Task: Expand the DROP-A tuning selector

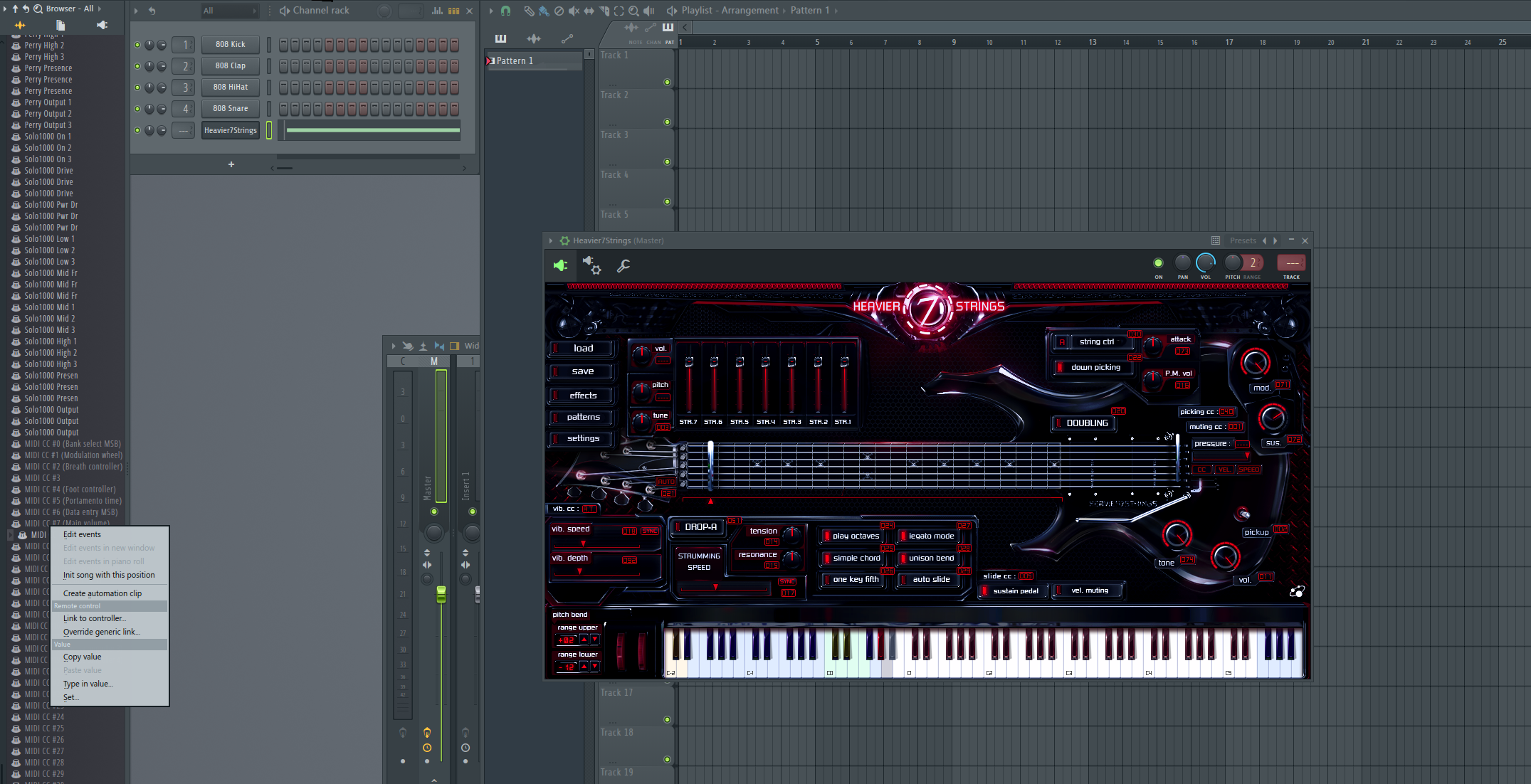Action: coord(698,528)
